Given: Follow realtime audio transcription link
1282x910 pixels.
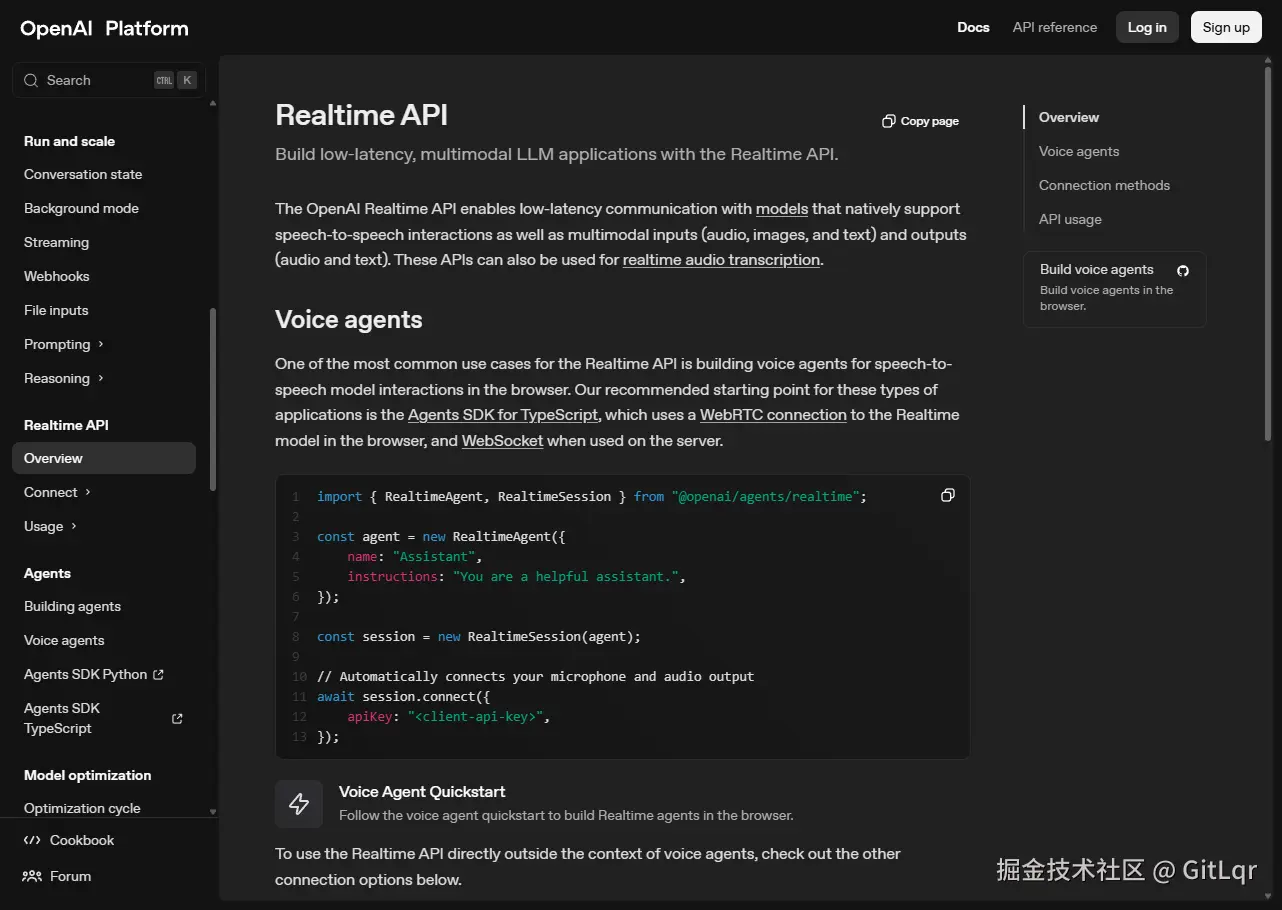Looking at the screenshot, I should tap(721, 260).
